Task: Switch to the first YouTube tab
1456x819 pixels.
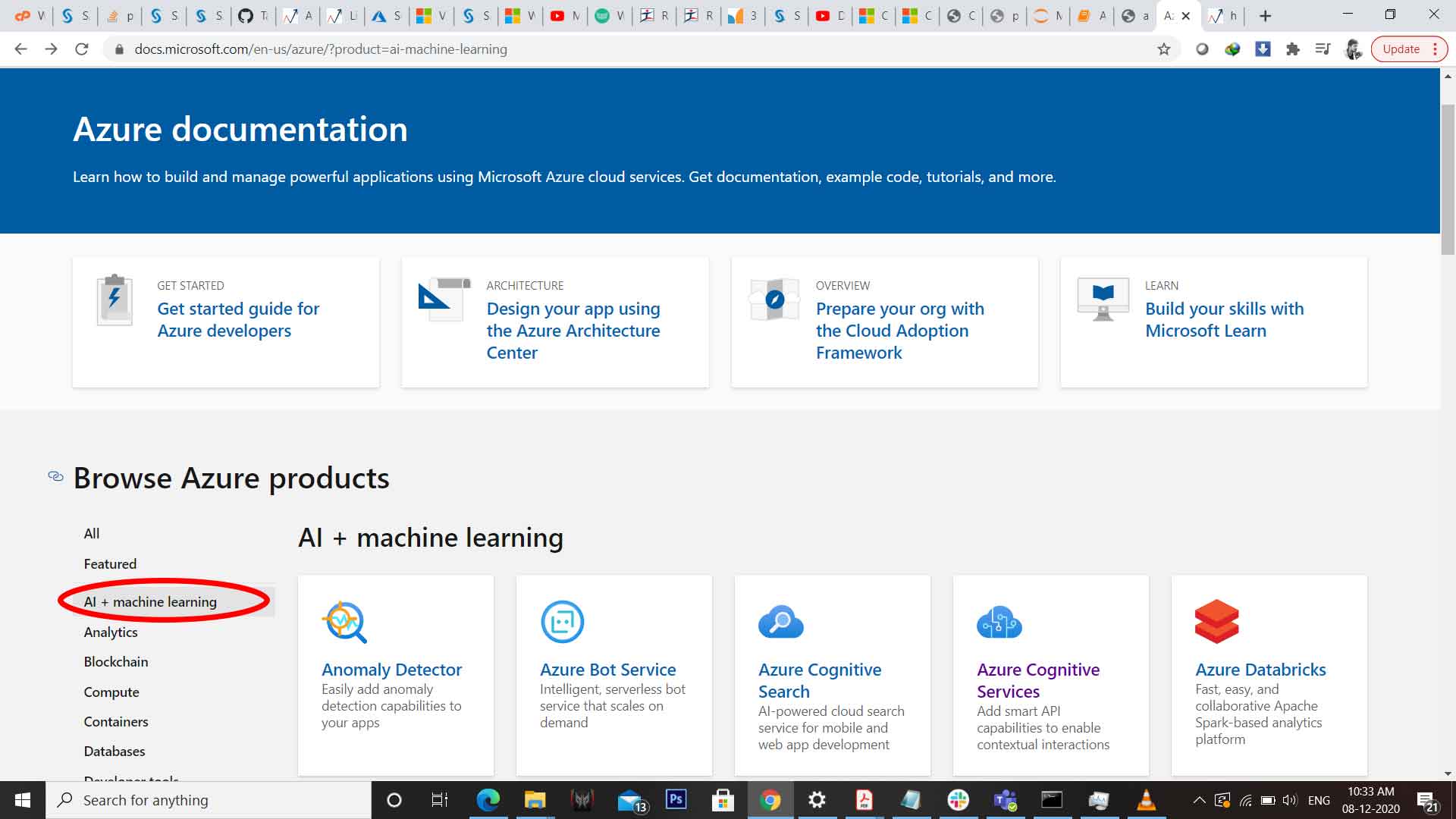Action: click(566, 16)
